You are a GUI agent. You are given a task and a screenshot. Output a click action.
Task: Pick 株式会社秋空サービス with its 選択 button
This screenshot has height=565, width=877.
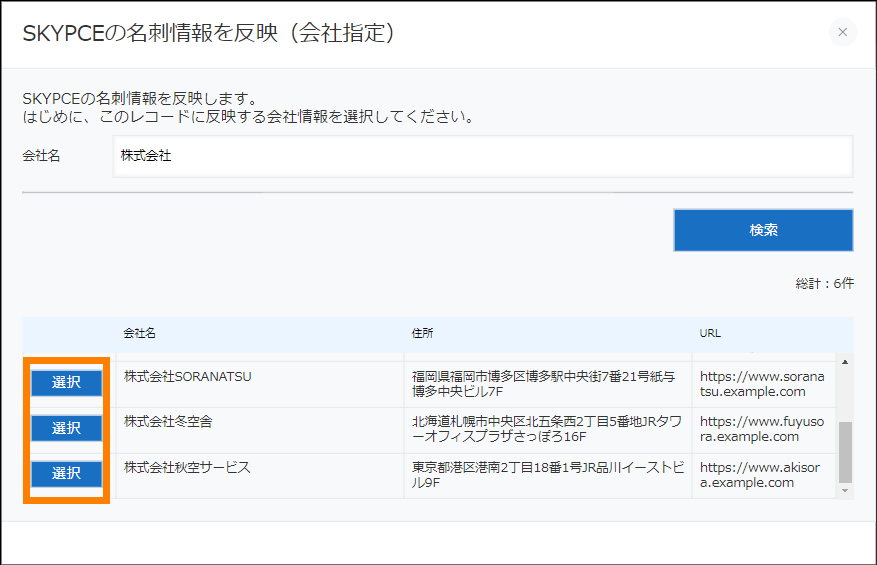(x=66, y=473)
